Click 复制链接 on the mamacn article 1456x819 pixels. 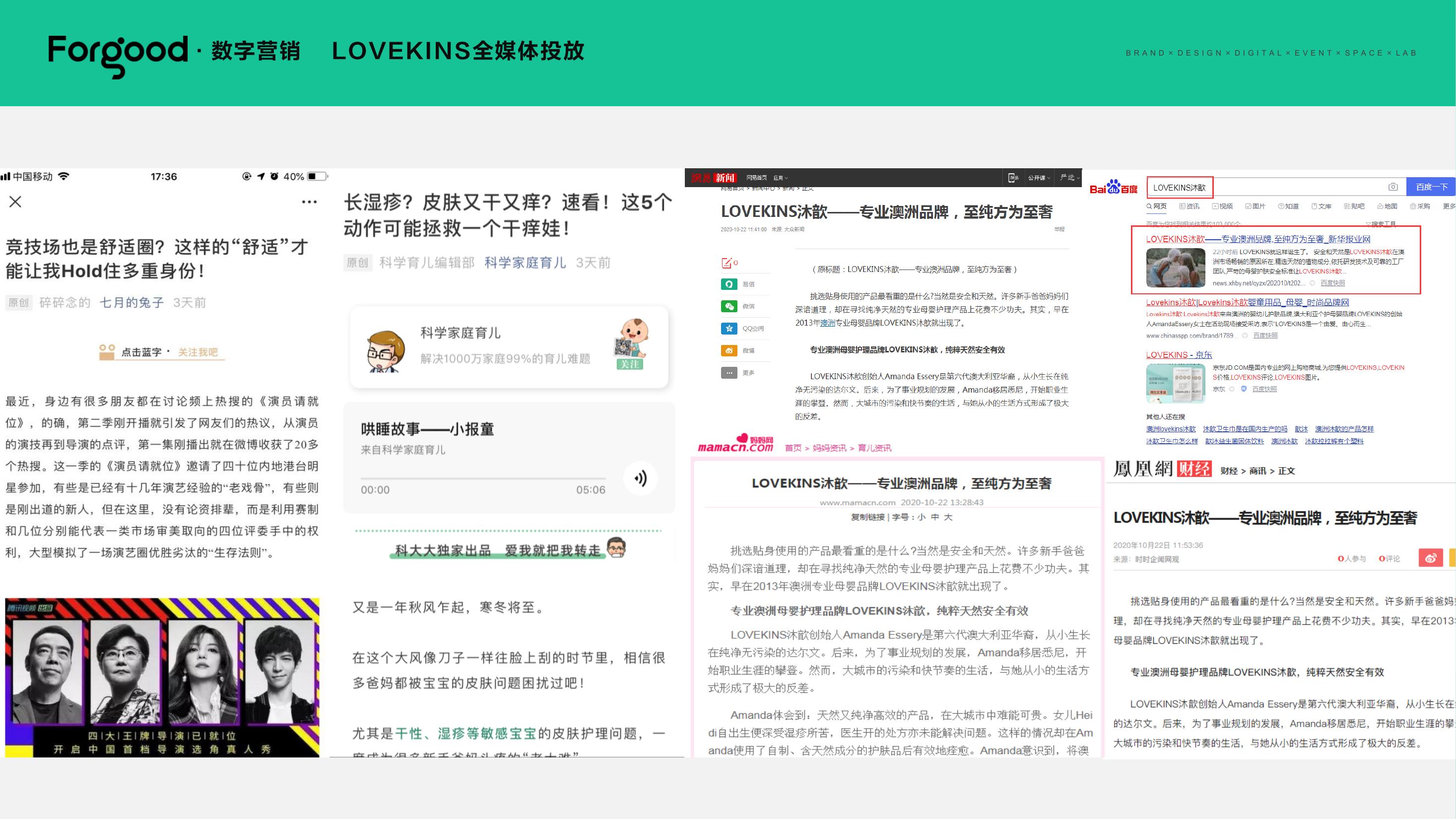tap(867, 517)
